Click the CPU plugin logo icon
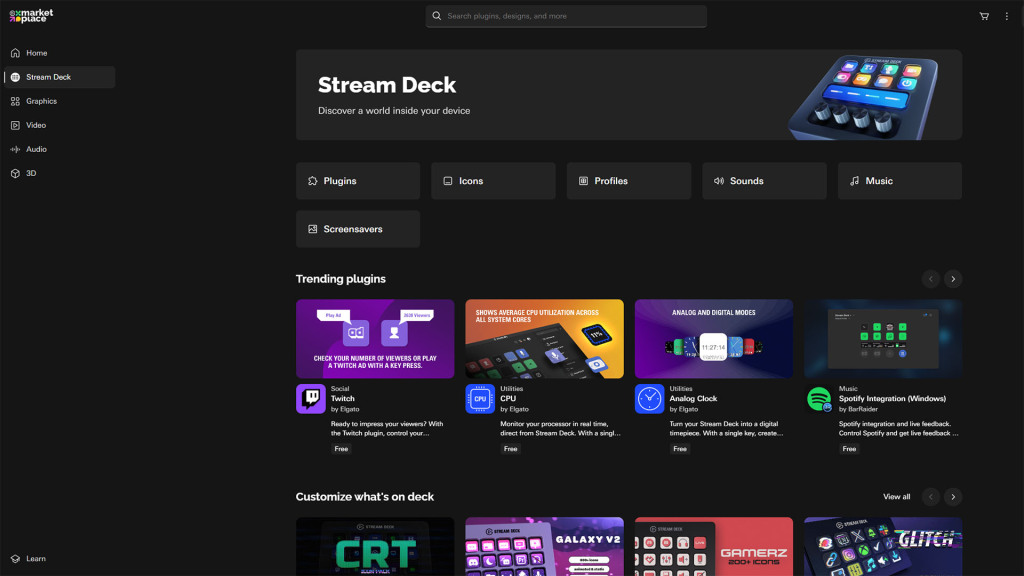Screen dimensions: 1024x576 coord(480,399)
